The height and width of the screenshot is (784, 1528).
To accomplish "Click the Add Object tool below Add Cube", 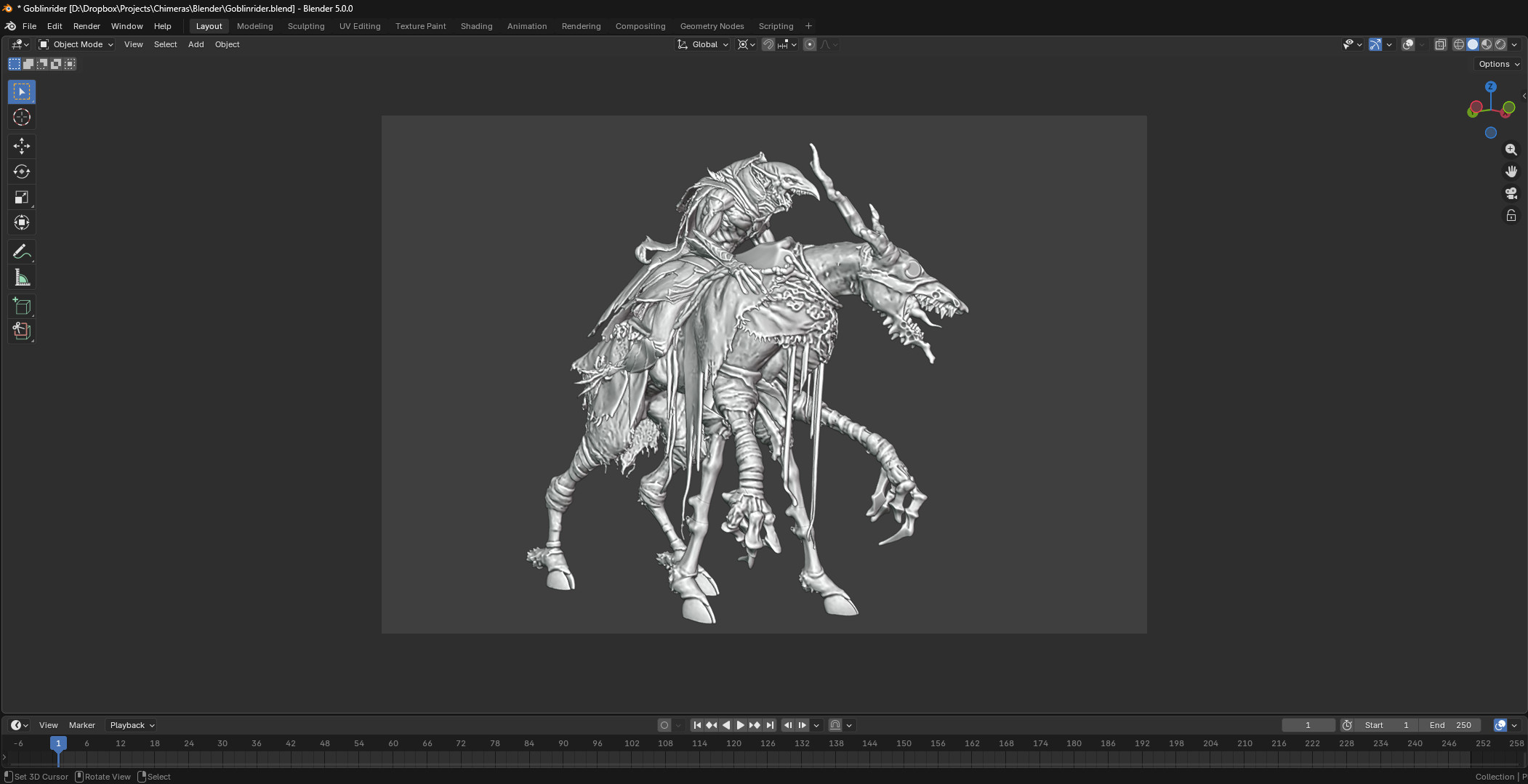I will click(22, 331).
